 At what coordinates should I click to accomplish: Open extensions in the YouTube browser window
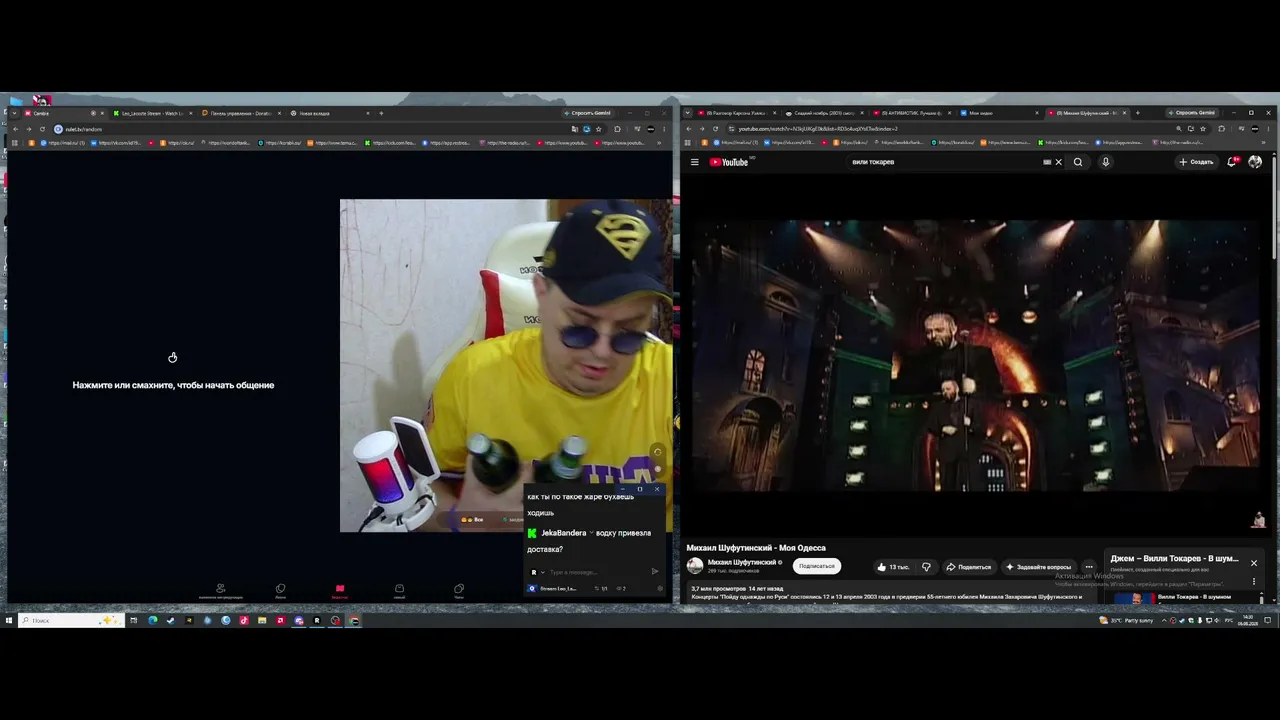pyautogui.click(x=1221, y=129)
